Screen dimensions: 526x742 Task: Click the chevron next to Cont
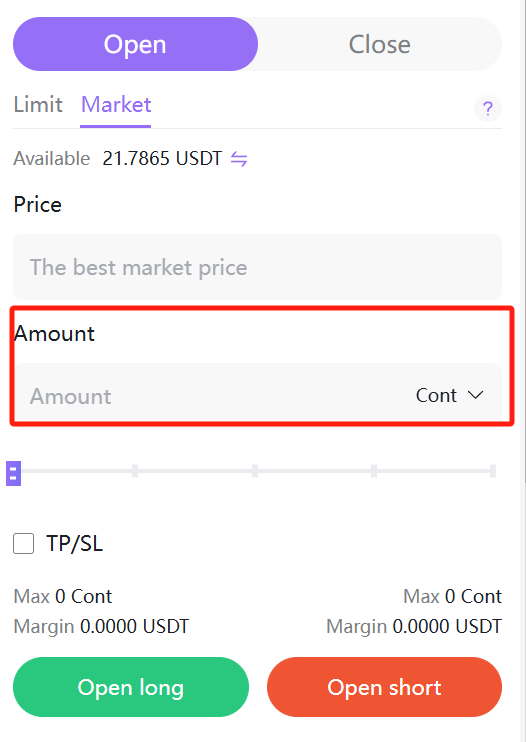pyautogui.click(x=475, y=395)
